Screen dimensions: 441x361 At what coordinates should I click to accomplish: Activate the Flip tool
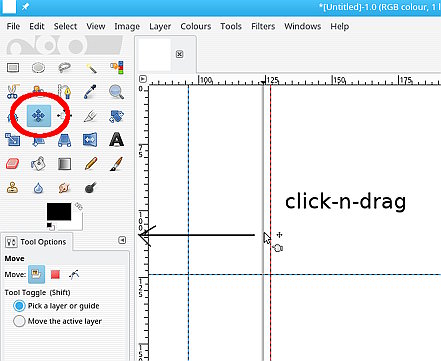[x=90, y=140]
